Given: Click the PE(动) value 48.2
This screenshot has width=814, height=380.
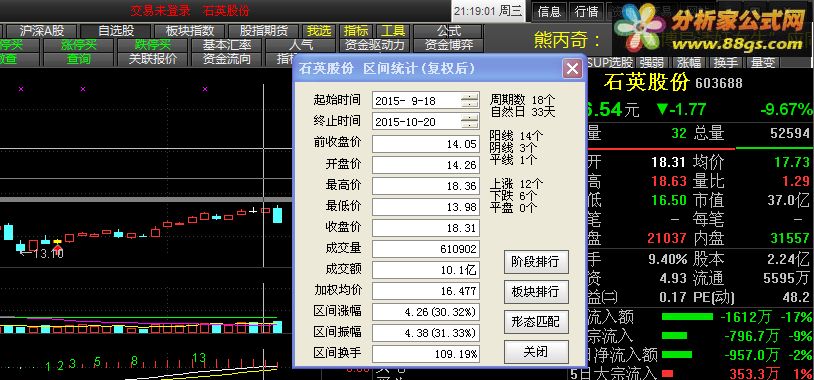Looking at the screenshot, I should click(796, 297).
